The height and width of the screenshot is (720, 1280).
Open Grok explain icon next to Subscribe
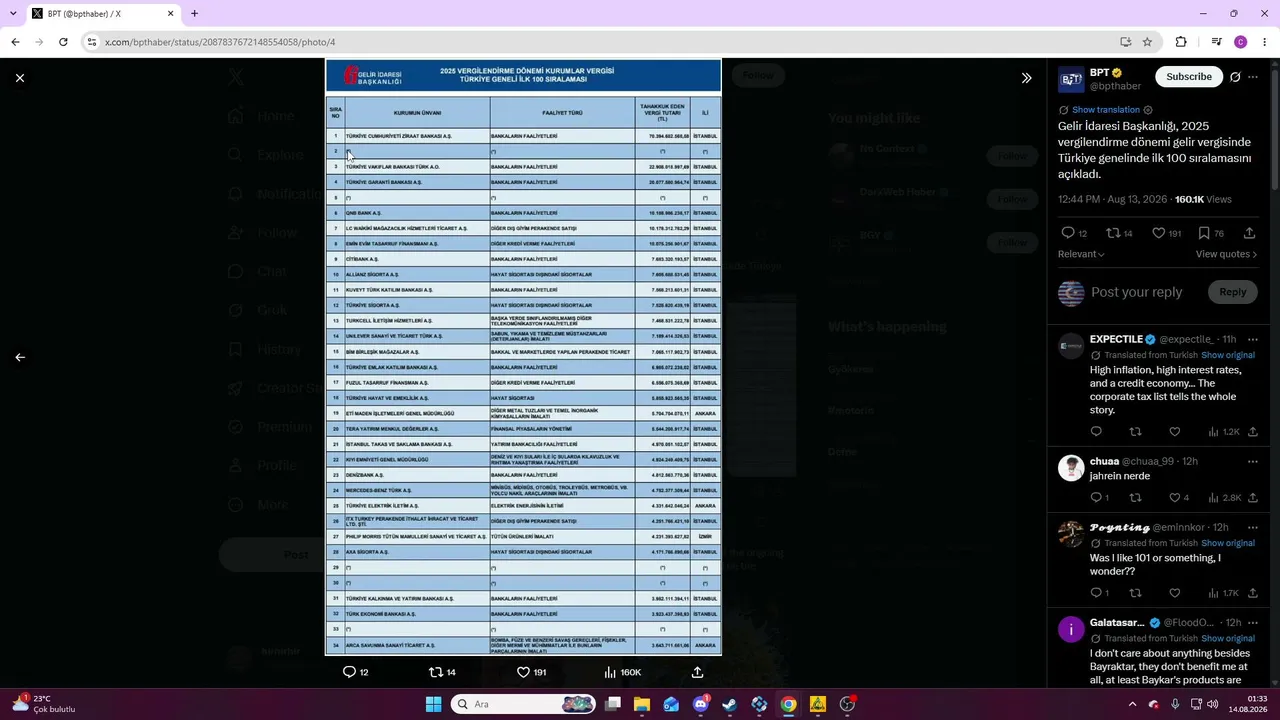pyautogui.click(x=1235, y=77)
